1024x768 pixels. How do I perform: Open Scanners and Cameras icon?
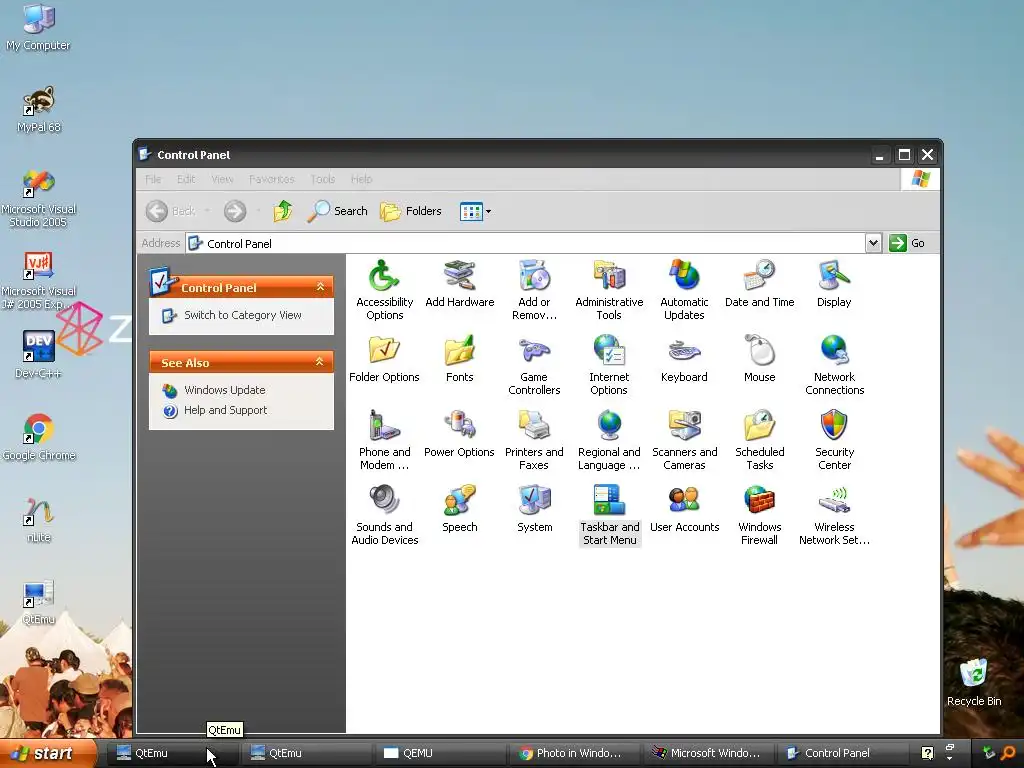[x=684, y=440]
